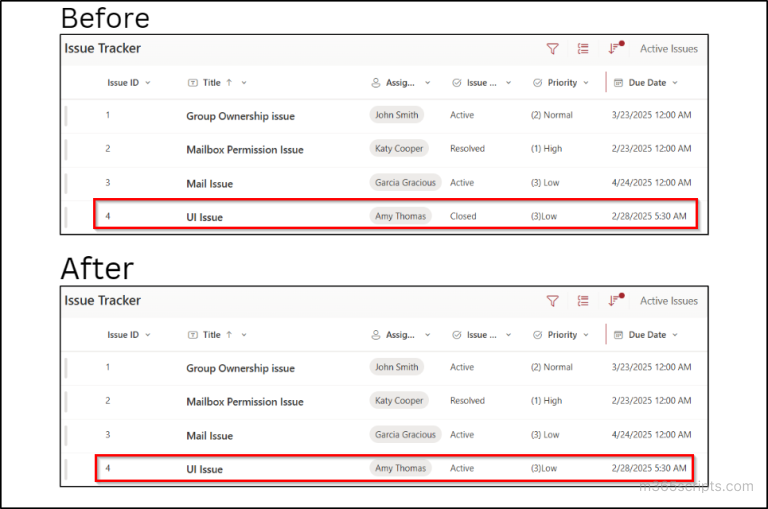The height and width of the screenshot is (509, 768).
Task: Click the check icon beside Priority in Before panel
Action: tap(537, 83)
